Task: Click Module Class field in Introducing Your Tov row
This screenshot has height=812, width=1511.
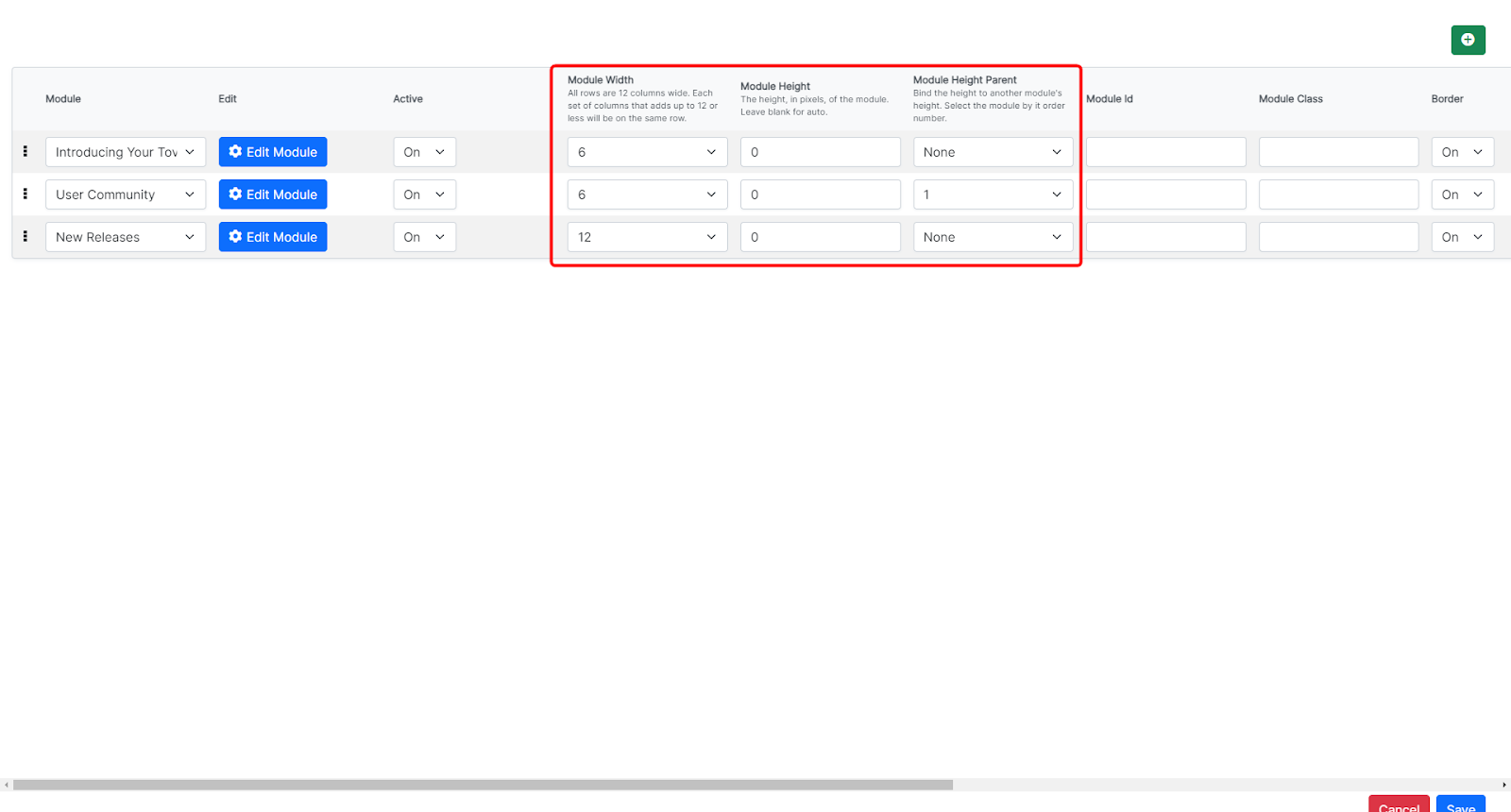Action: (x=1339, y=152)
